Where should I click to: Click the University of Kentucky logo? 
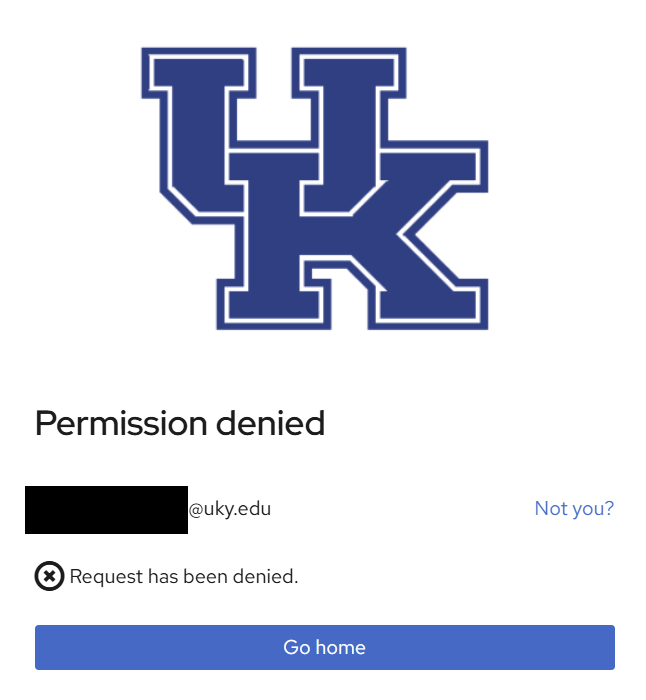coord(315,187)
